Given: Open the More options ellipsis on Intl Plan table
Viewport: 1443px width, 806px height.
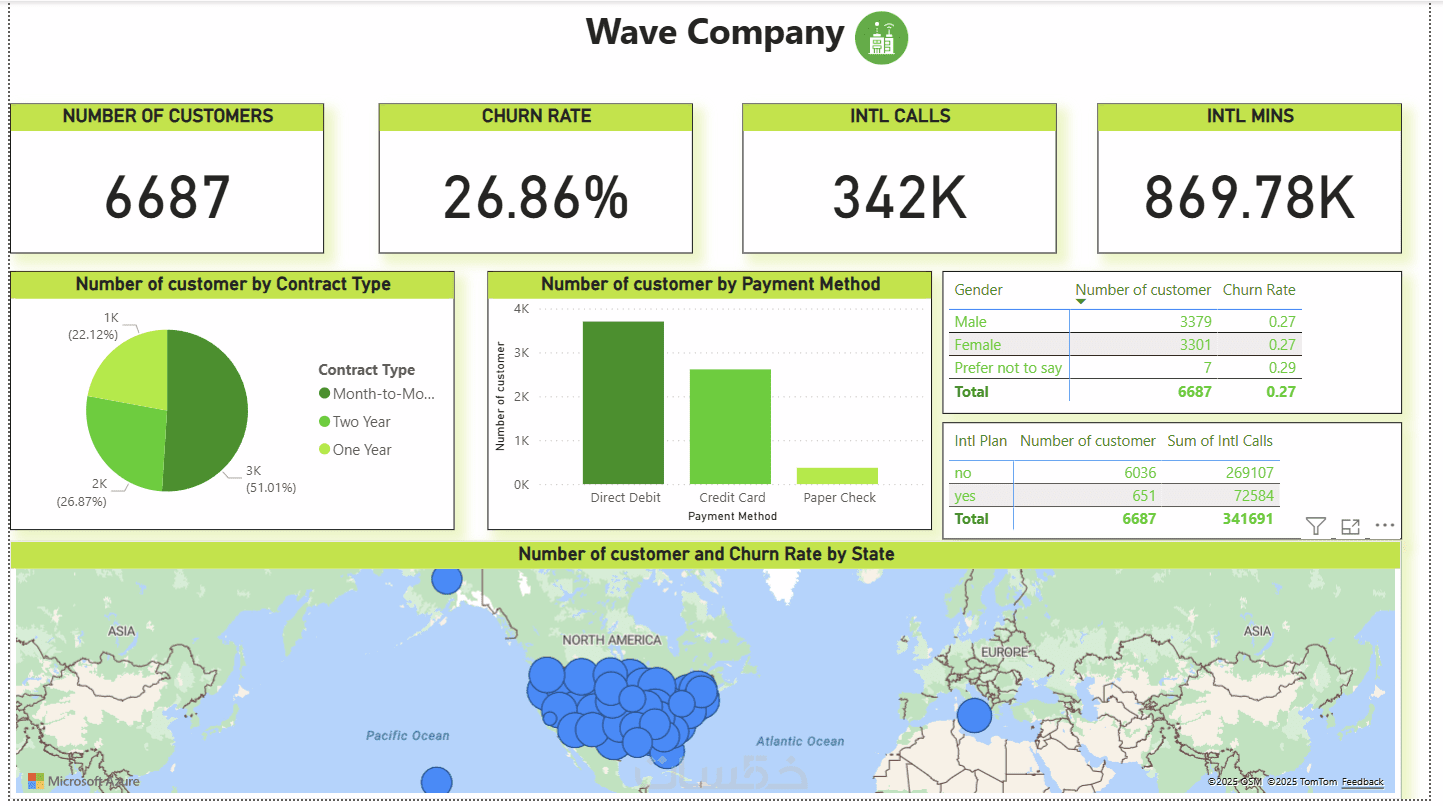Looking at the screenshot, I should pyautogui.click(x=1384, y=525).
